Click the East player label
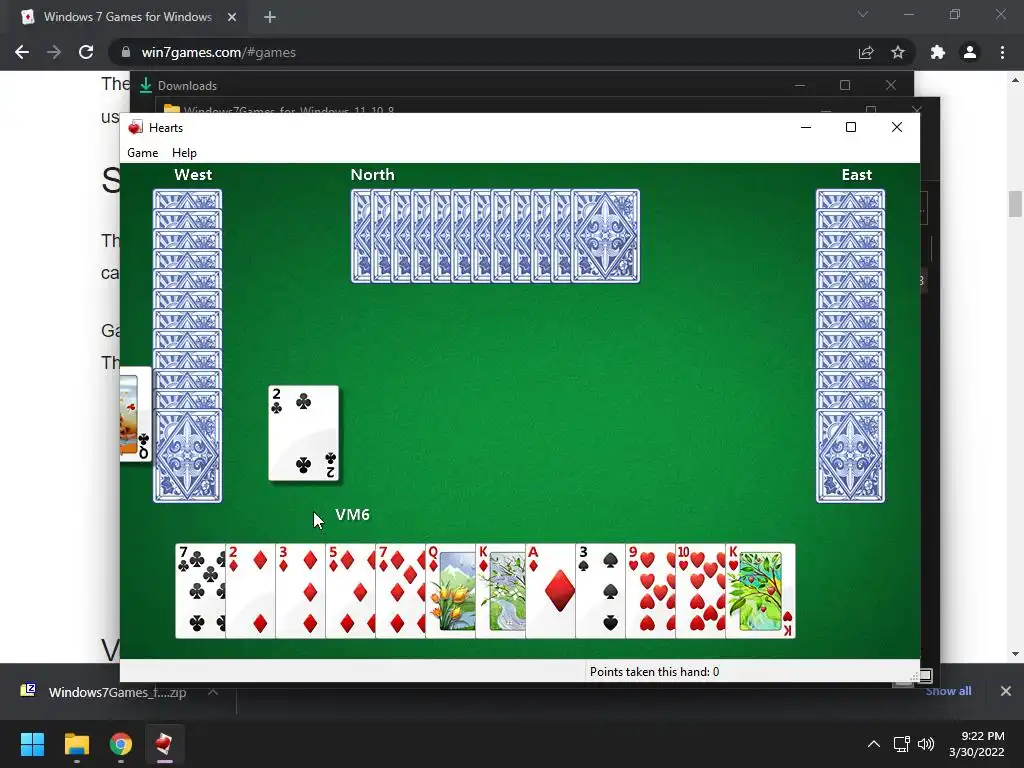1024x768 pixels. [x=857, y=174]
